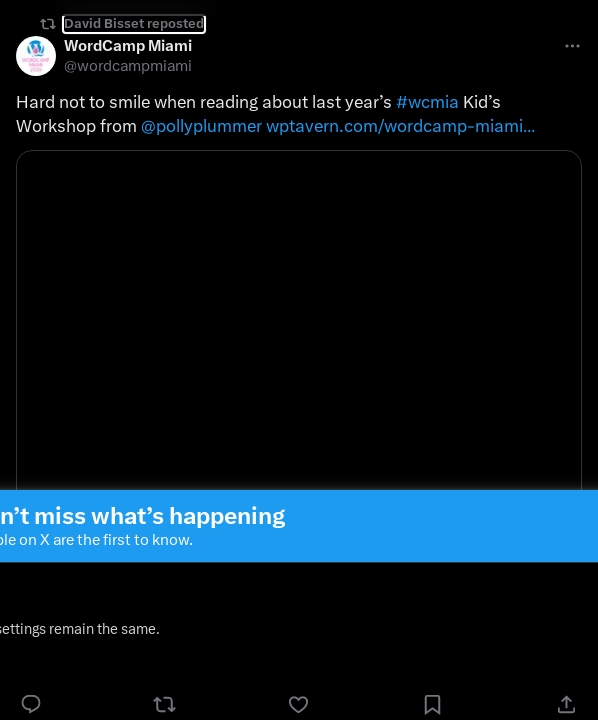The height and width of the screenshot is (720, 598).
Task: Open the WordCamp Miami display name
Action: point(128,46)
